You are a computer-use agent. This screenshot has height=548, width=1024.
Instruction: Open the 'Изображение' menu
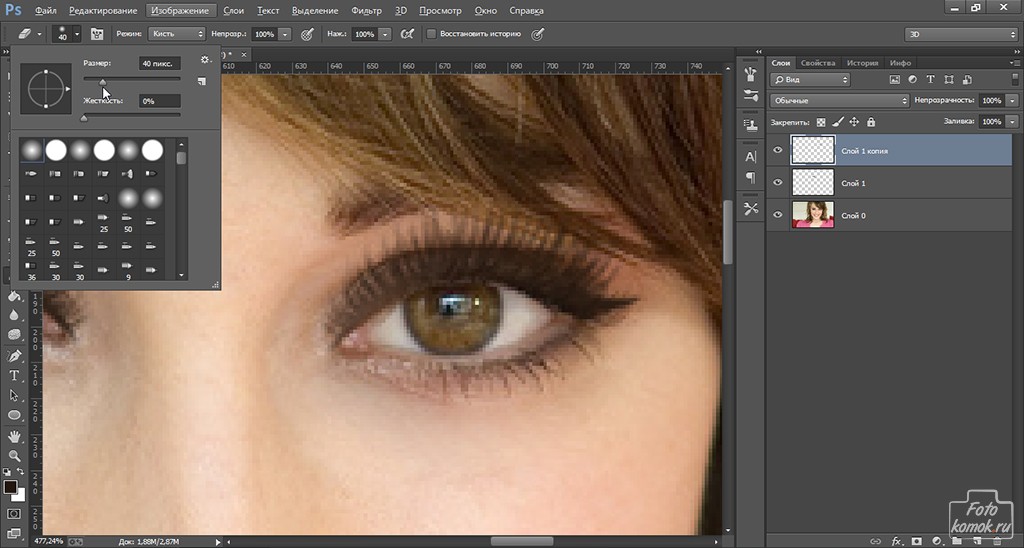pos(180,10)
